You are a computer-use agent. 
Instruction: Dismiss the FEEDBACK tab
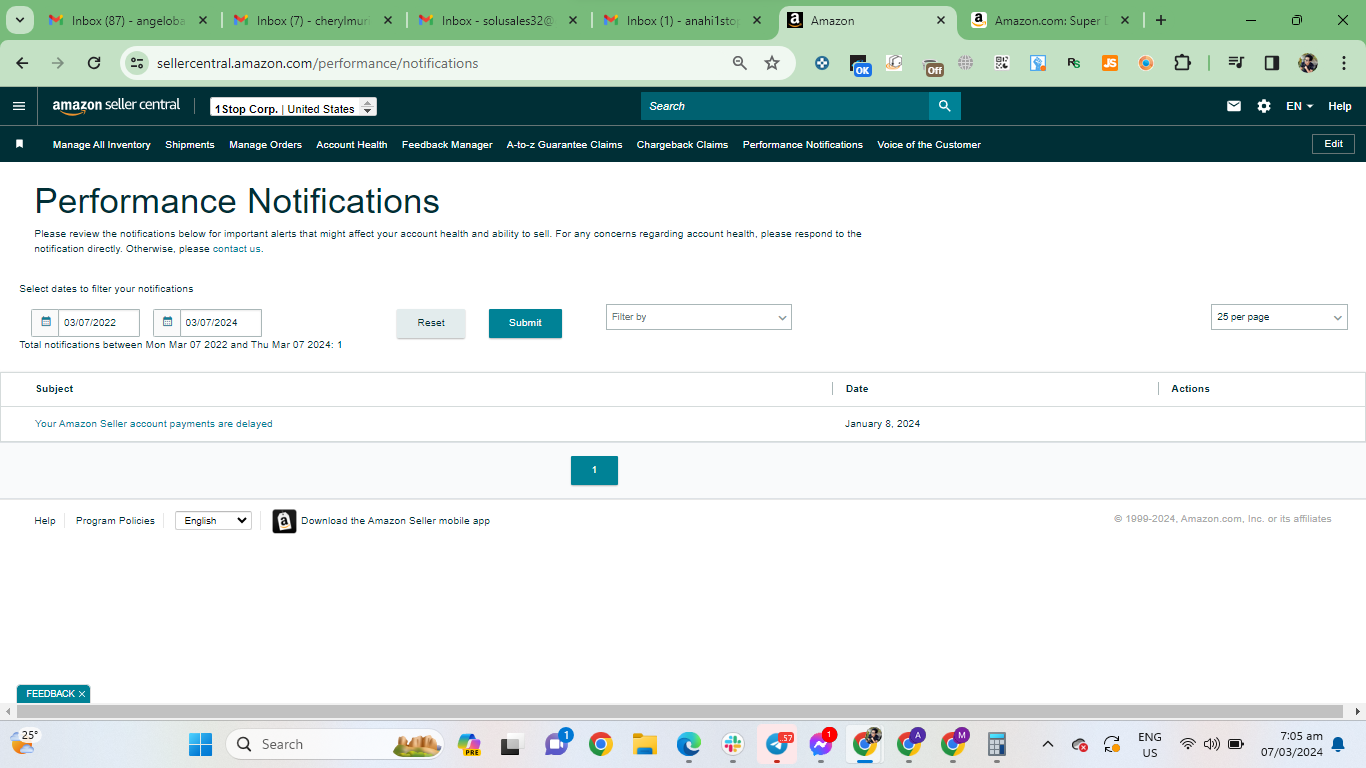(x=82, y=694)
